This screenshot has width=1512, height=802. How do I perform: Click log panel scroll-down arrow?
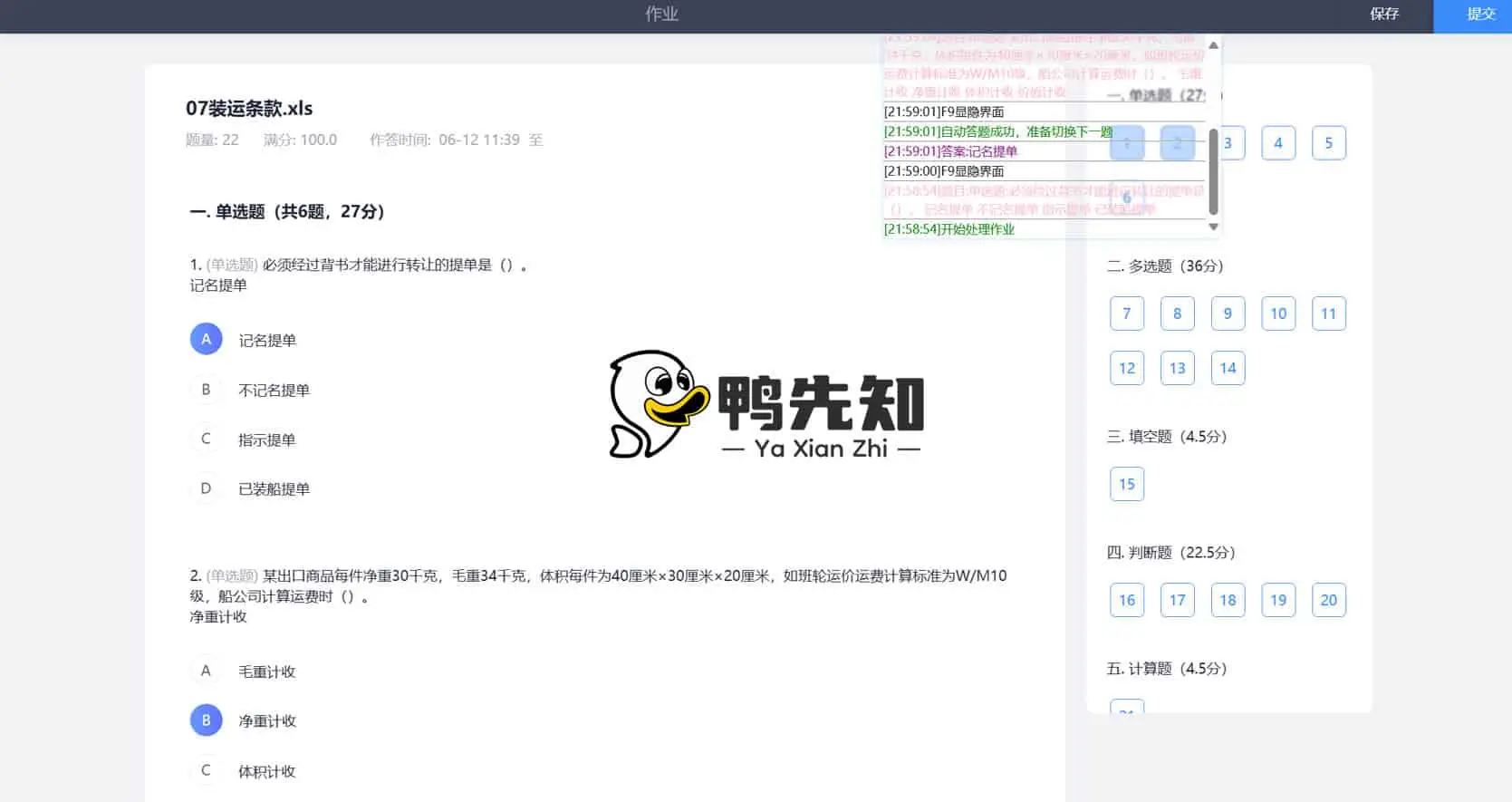point(1214,227)
